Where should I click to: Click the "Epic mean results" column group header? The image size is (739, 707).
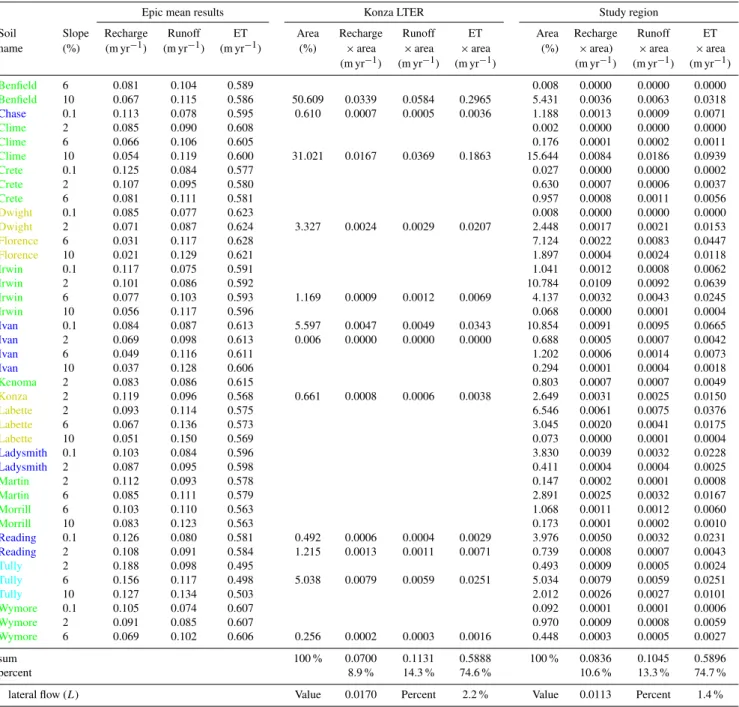(x=182, y=12)
